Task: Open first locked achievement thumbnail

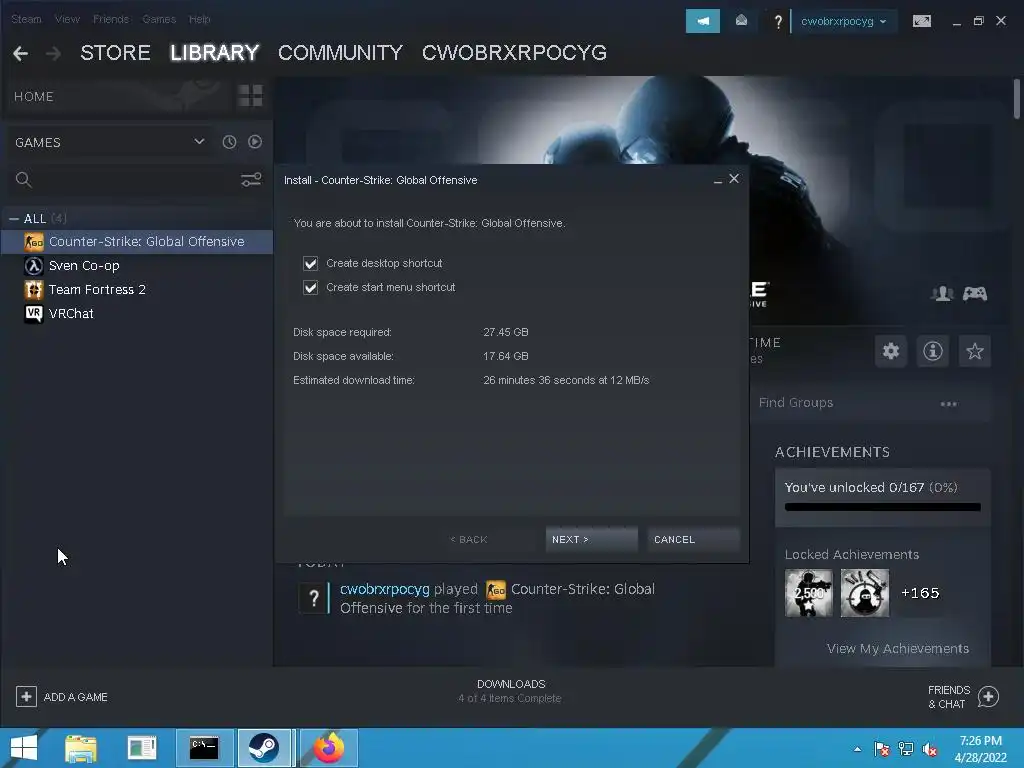Action: tap(808, 593)
